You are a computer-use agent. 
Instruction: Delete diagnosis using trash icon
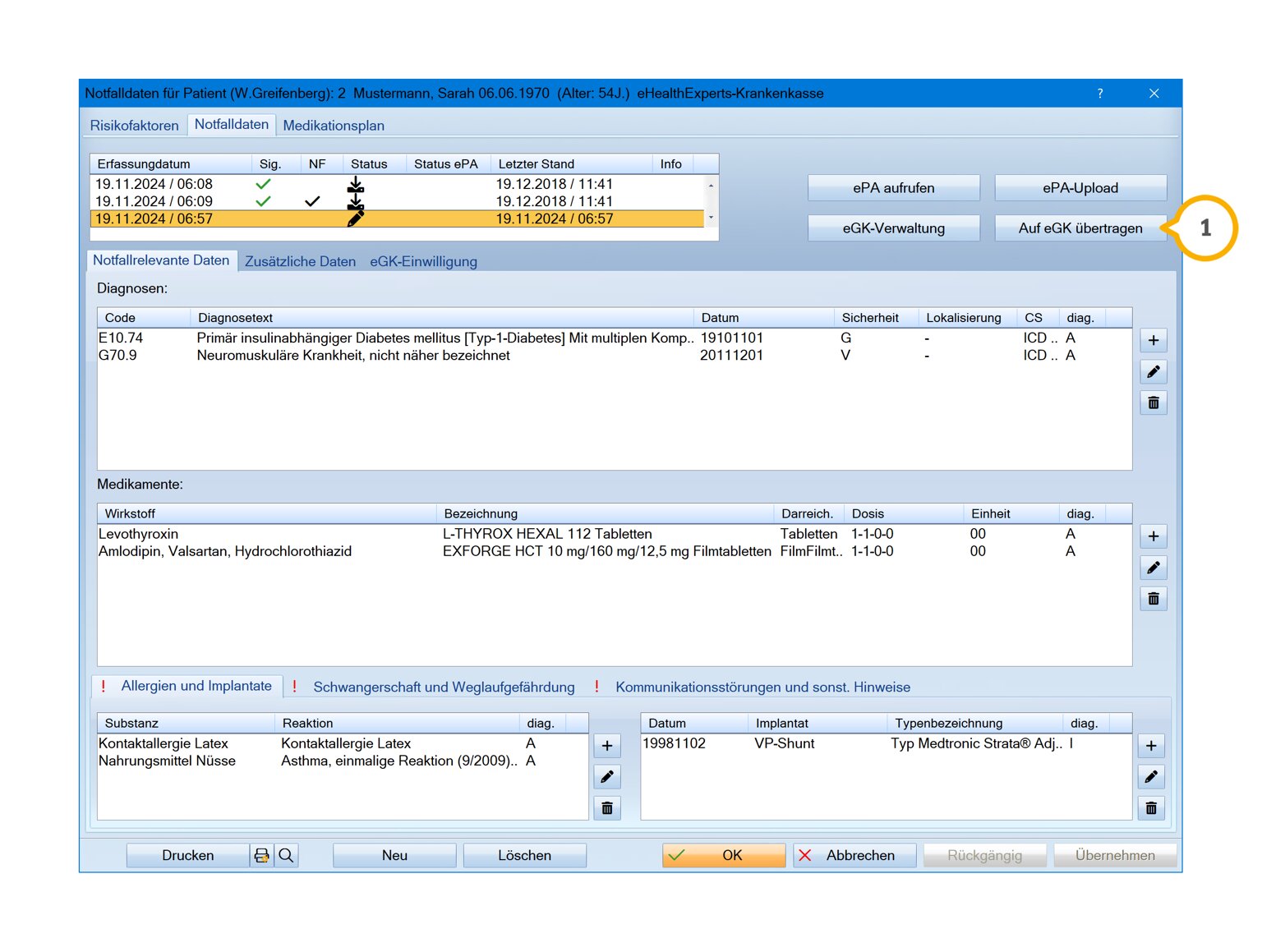pos(1154,402)
